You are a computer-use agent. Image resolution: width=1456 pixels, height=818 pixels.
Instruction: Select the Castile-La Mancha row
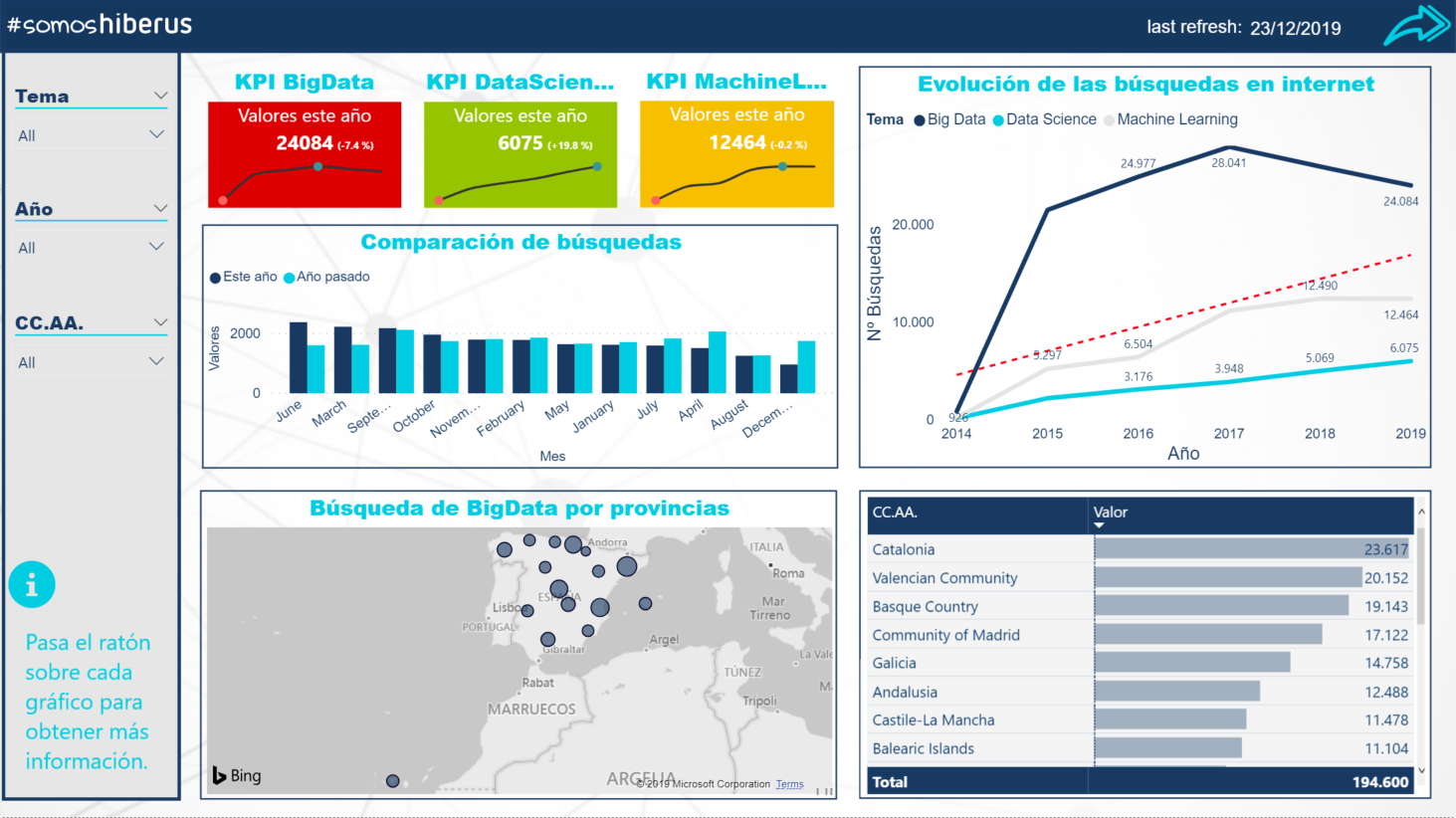point(1141,719)
